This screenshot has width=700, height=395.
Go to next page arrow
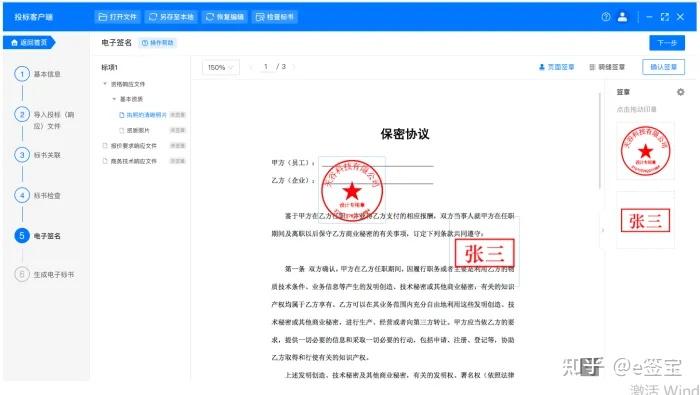[x=294, y=67]
